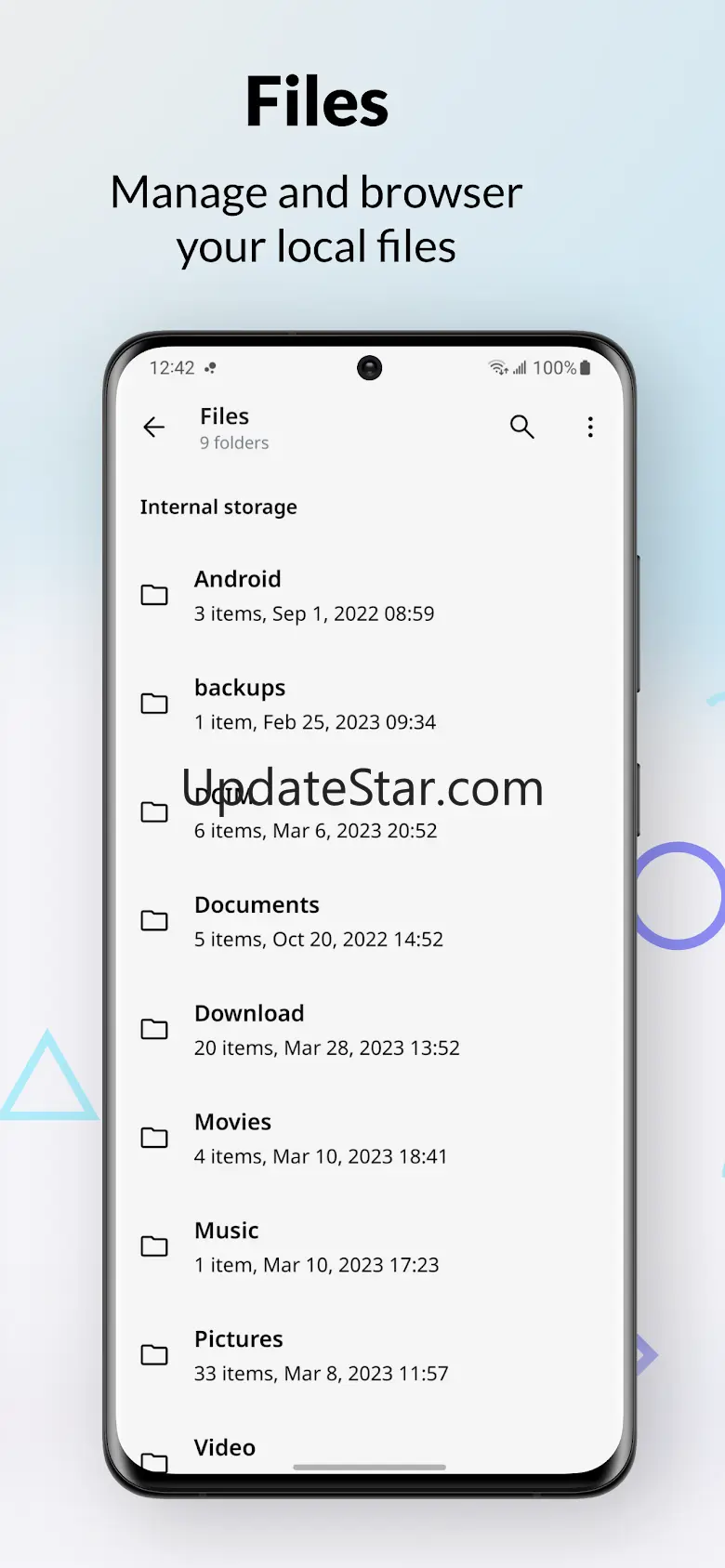Open the Movies folder name

tap(232, 1122)
